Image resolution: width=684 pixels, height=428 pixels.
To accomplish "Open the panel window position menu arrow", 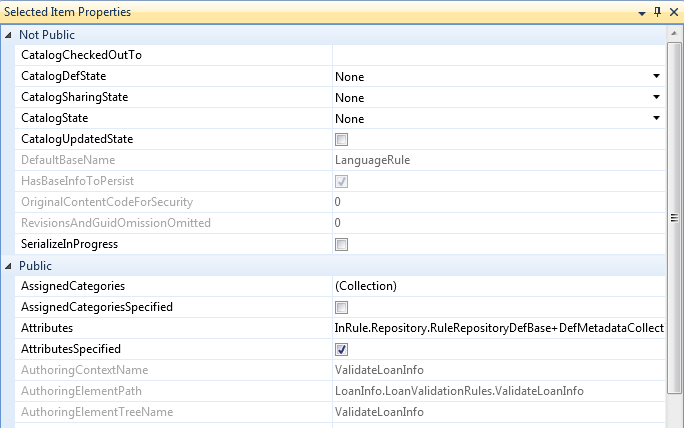I will (x=641, y=12).
